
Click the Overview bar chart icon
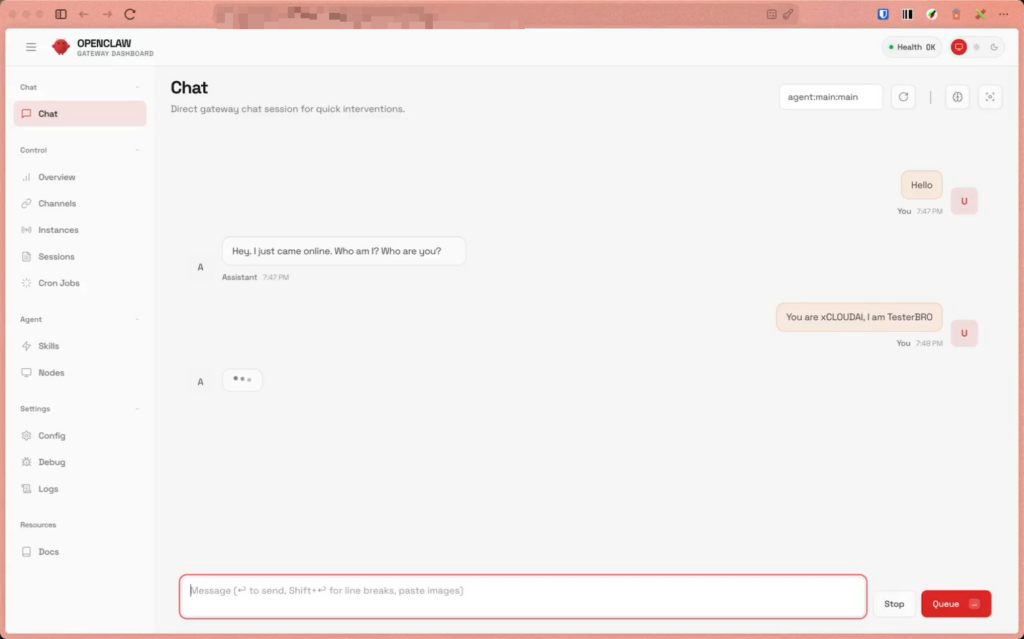(26, 177)
